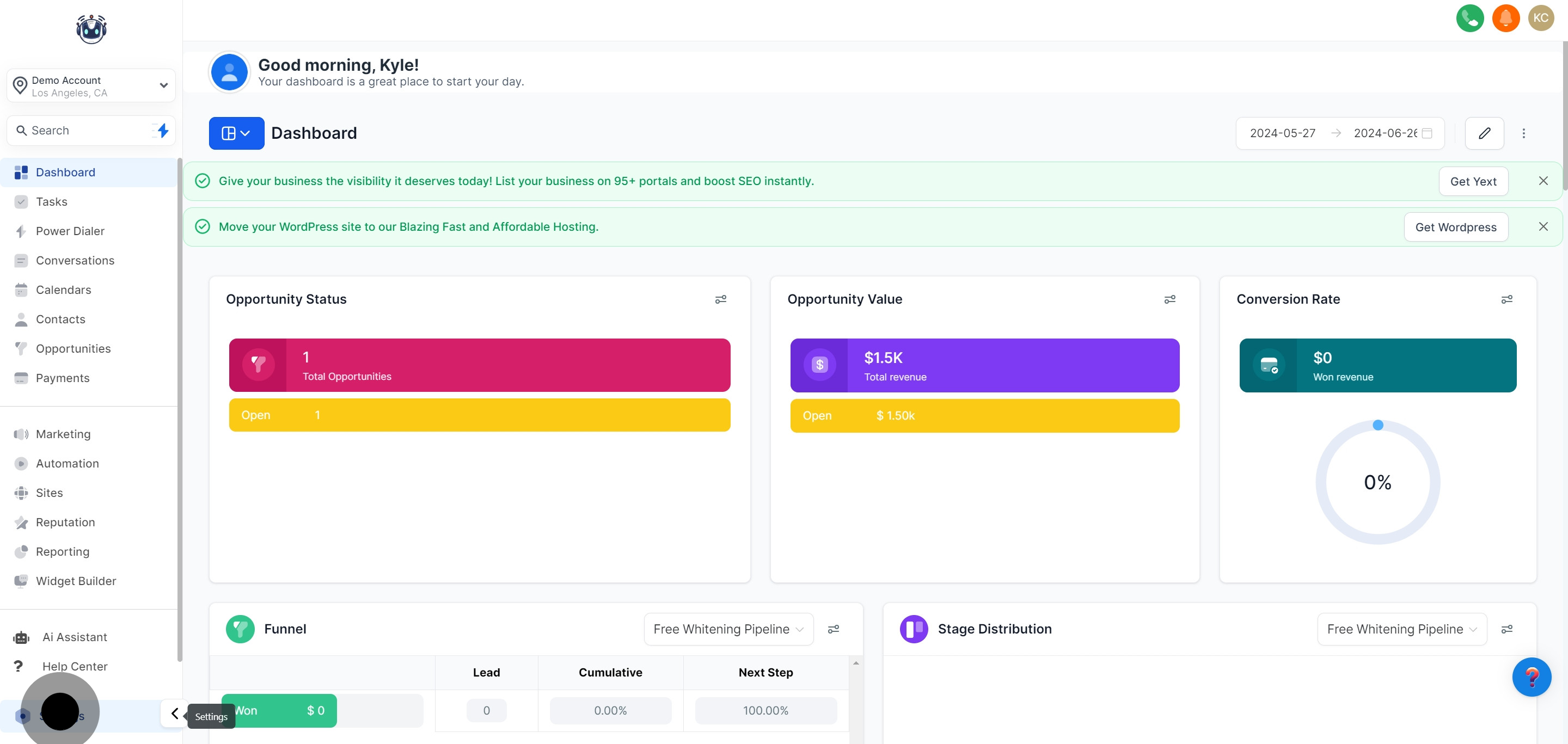Open the Conversion Rate widget settings icon
Viewport: 1568px width, 744px height.
[1506, 299]
